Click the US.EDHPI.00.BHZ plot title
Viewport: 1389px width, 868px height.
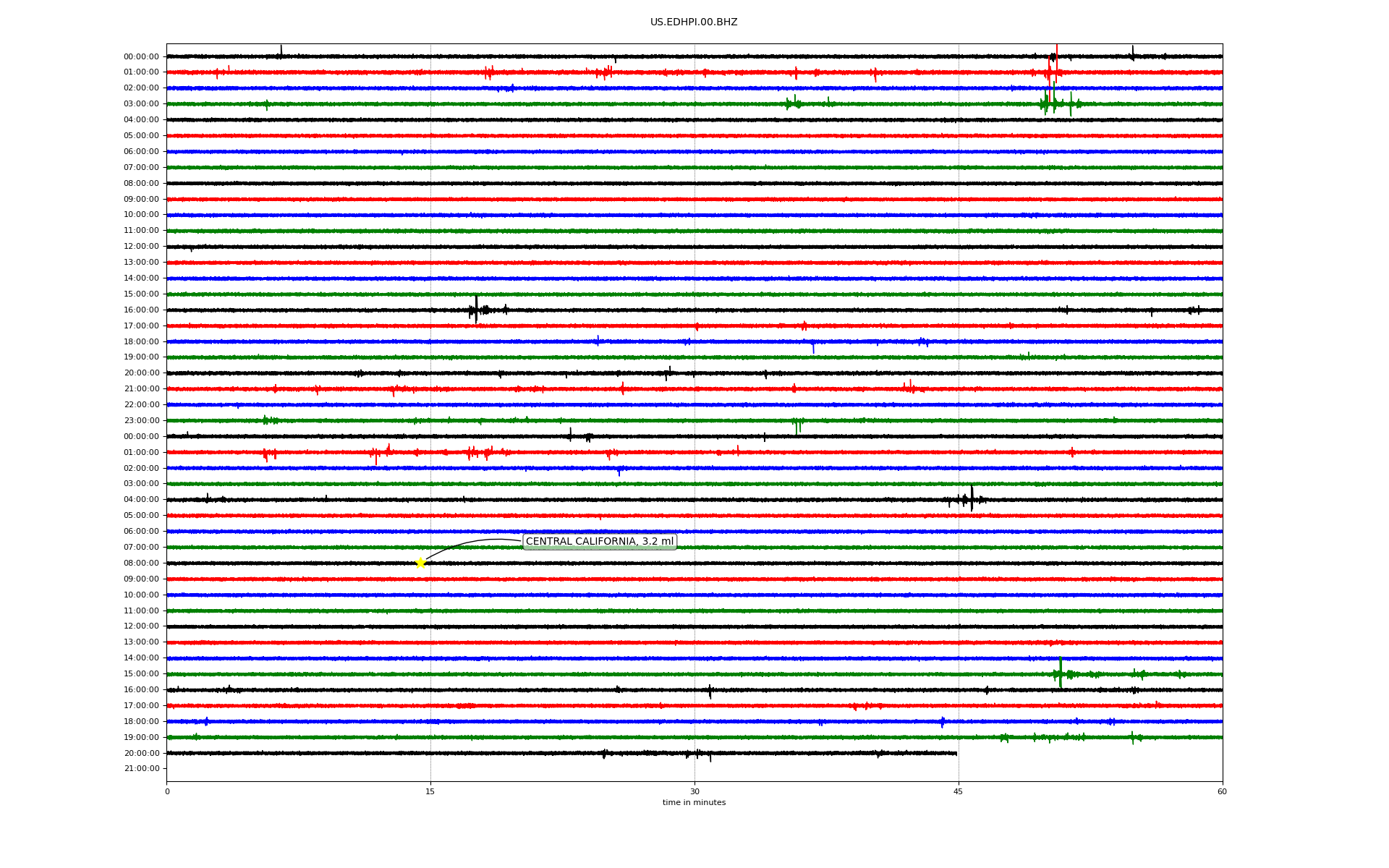[x=693, y=22]
